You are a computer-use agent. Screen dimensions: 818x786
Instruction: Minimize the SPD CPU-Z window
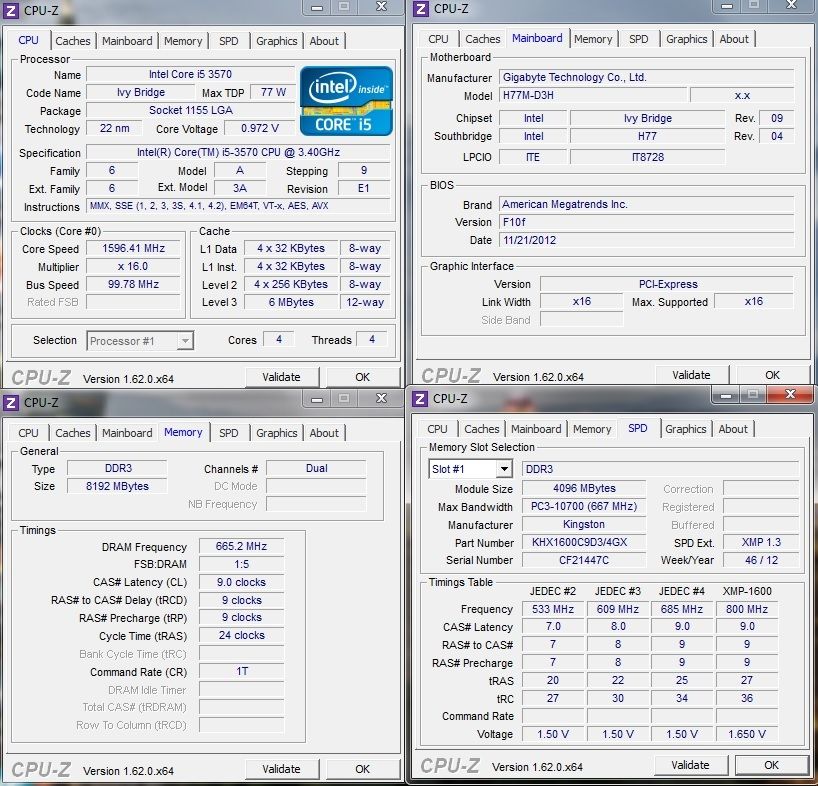tap(725, 395)
